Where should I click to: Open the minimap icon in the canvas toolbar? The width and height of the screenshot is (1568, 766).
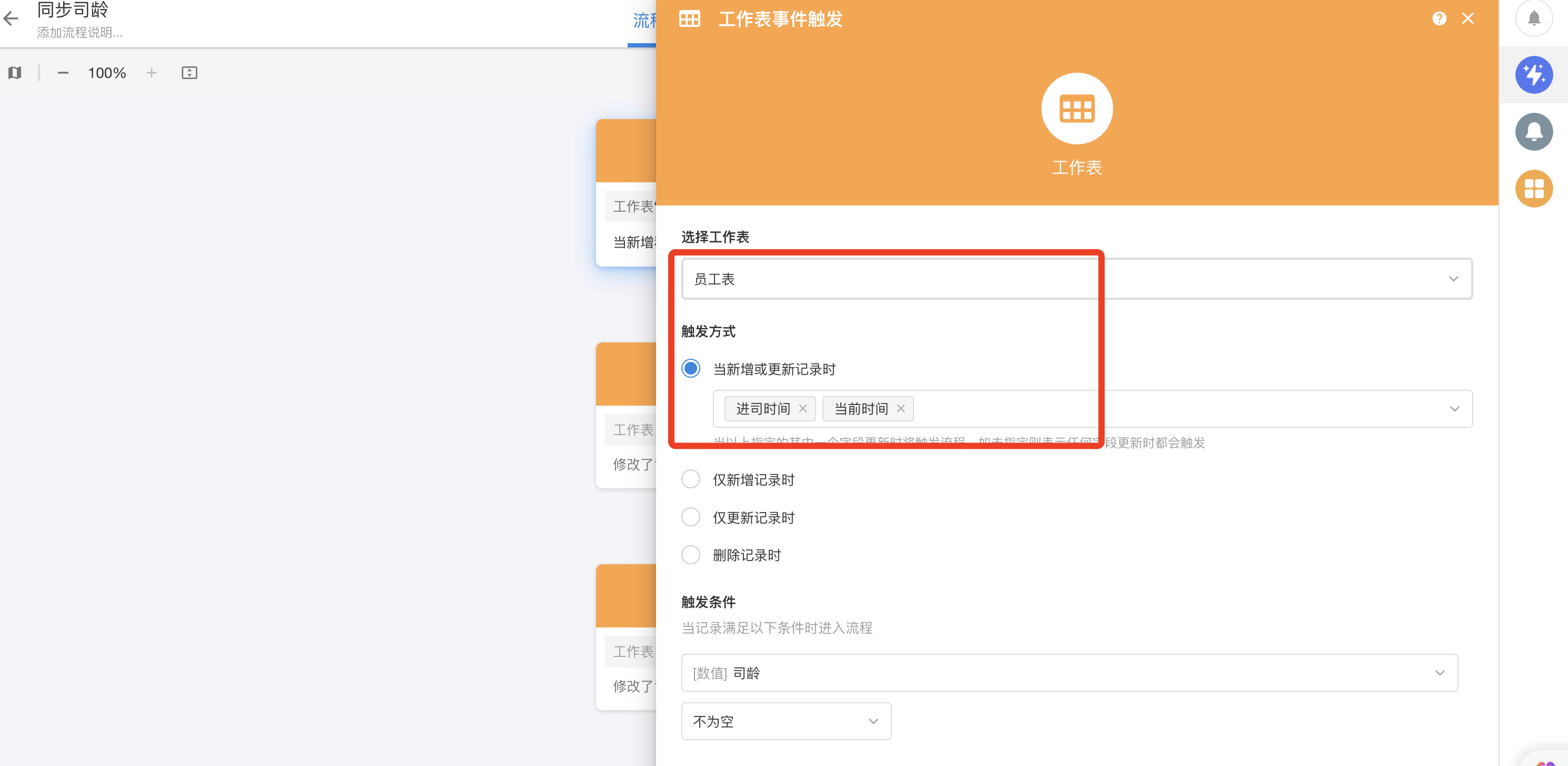[x=15, y=73]
